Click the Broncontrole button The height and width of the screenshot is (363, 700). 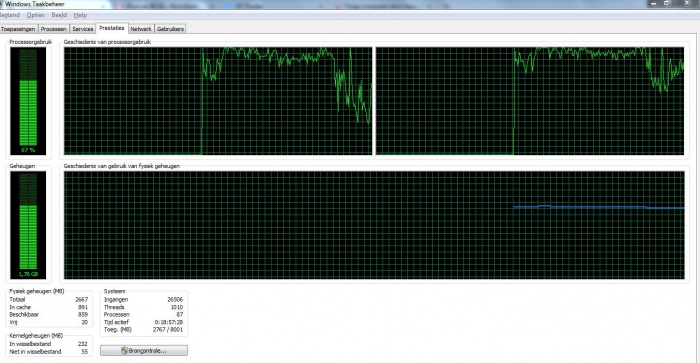coord(144,350)
